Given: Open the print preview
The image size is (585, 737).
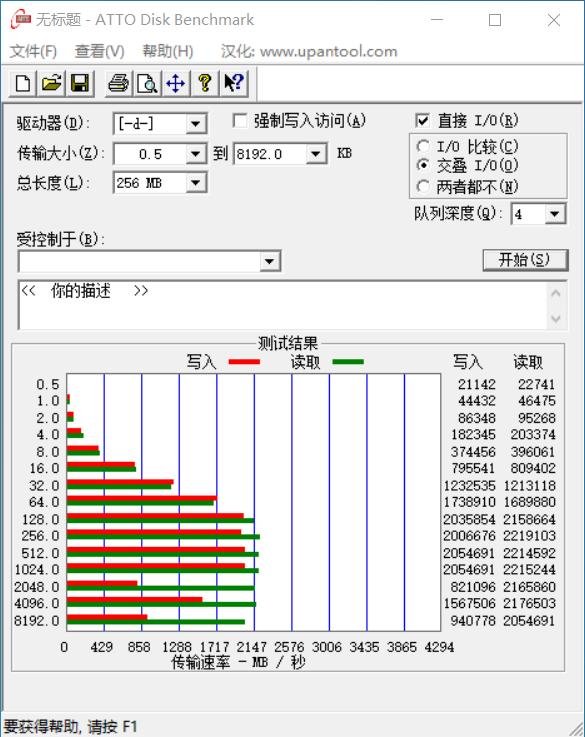Looking at the screenshot, I should pos(147,84).
